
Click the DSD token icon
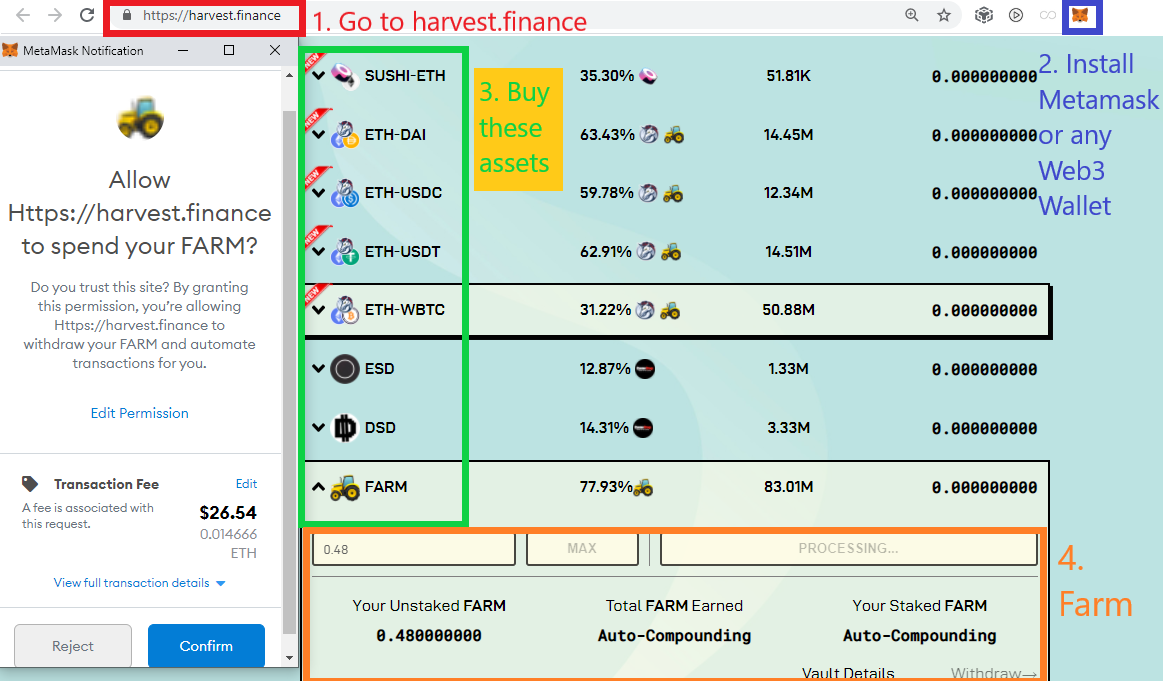344,428
